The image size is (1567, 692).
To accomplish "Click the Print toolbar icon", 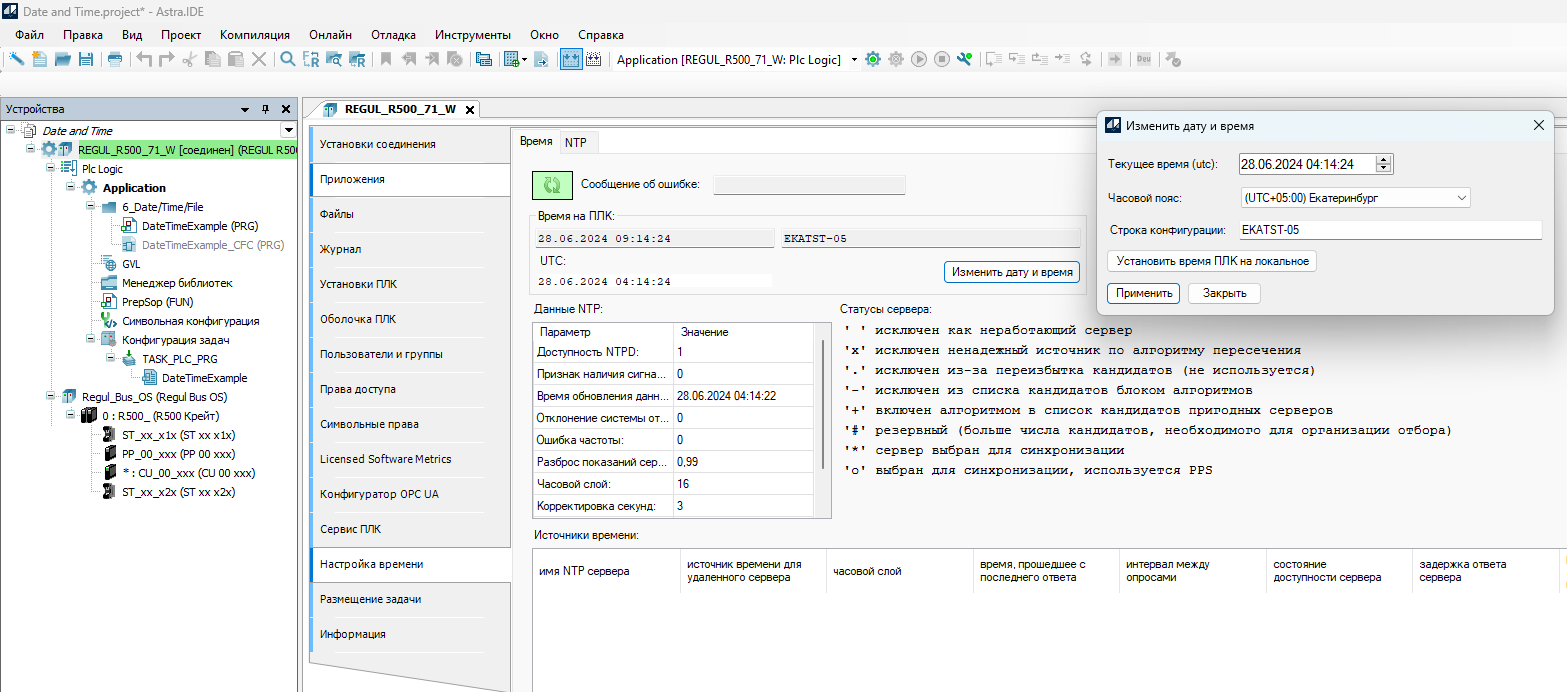I will pyautogui.click(x=115, y=60).
